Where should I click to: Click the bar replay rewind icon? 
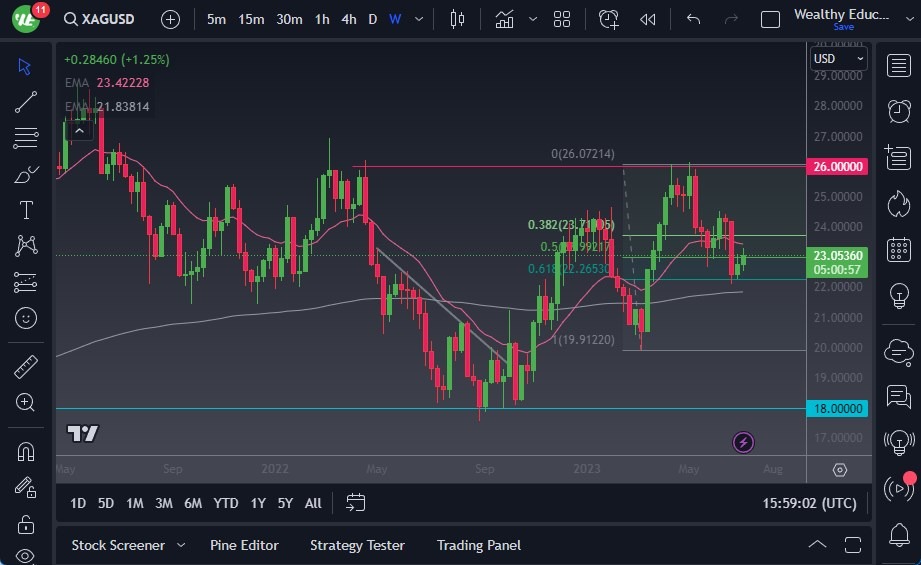tap(648, 19)
